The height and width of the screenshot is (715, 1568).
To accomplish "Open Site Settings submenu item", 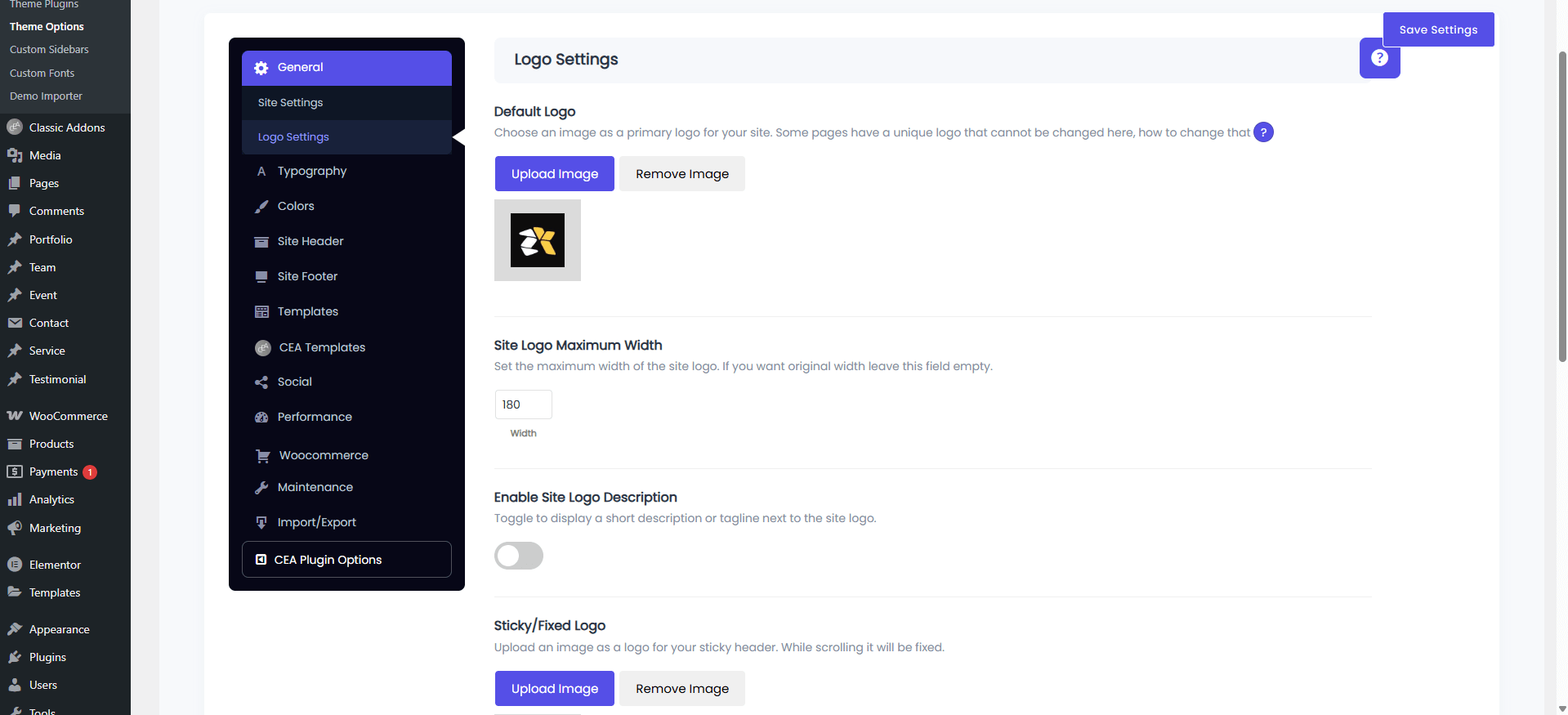I will coord(290,103).
